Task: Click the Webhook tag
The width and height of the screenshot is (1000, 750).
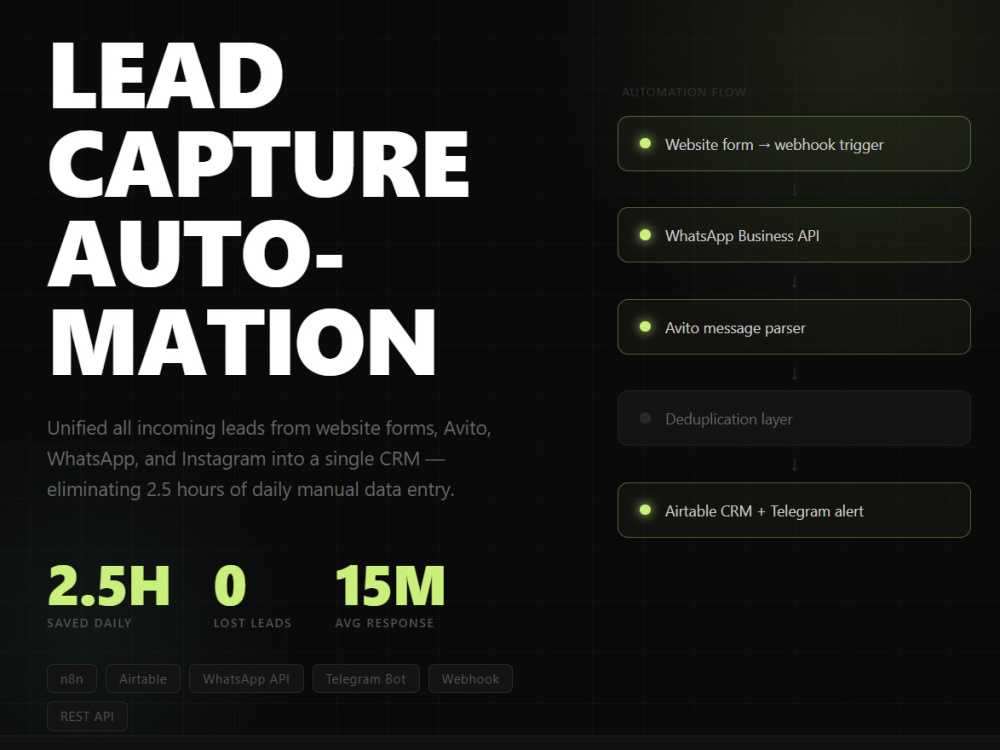Action: point(470,679)
